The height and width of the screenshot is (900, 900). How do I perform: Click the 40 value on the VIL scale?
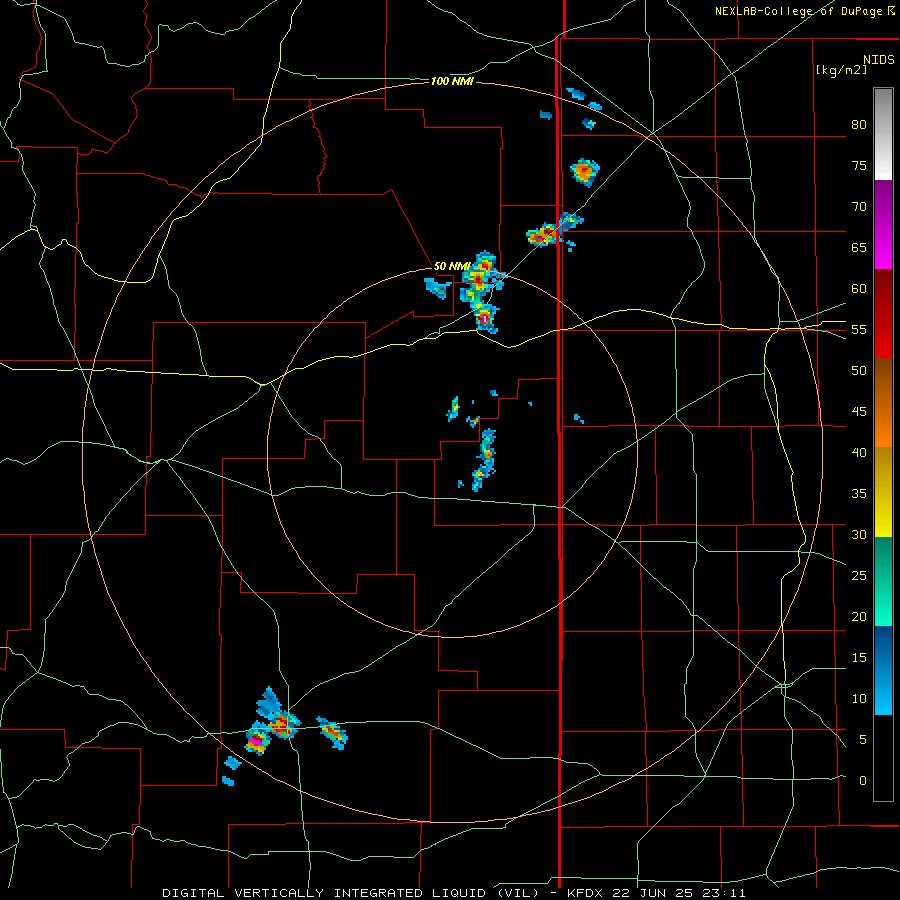(x=859, y=452)
